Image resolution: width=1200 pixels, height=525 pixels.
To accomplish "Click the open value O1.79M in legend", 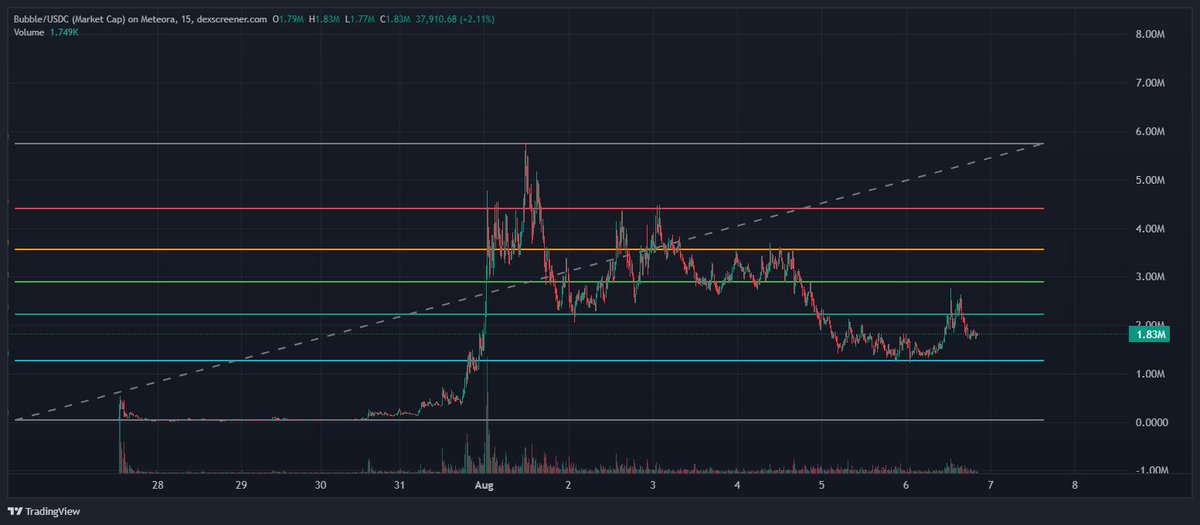I will pos(289,18).
